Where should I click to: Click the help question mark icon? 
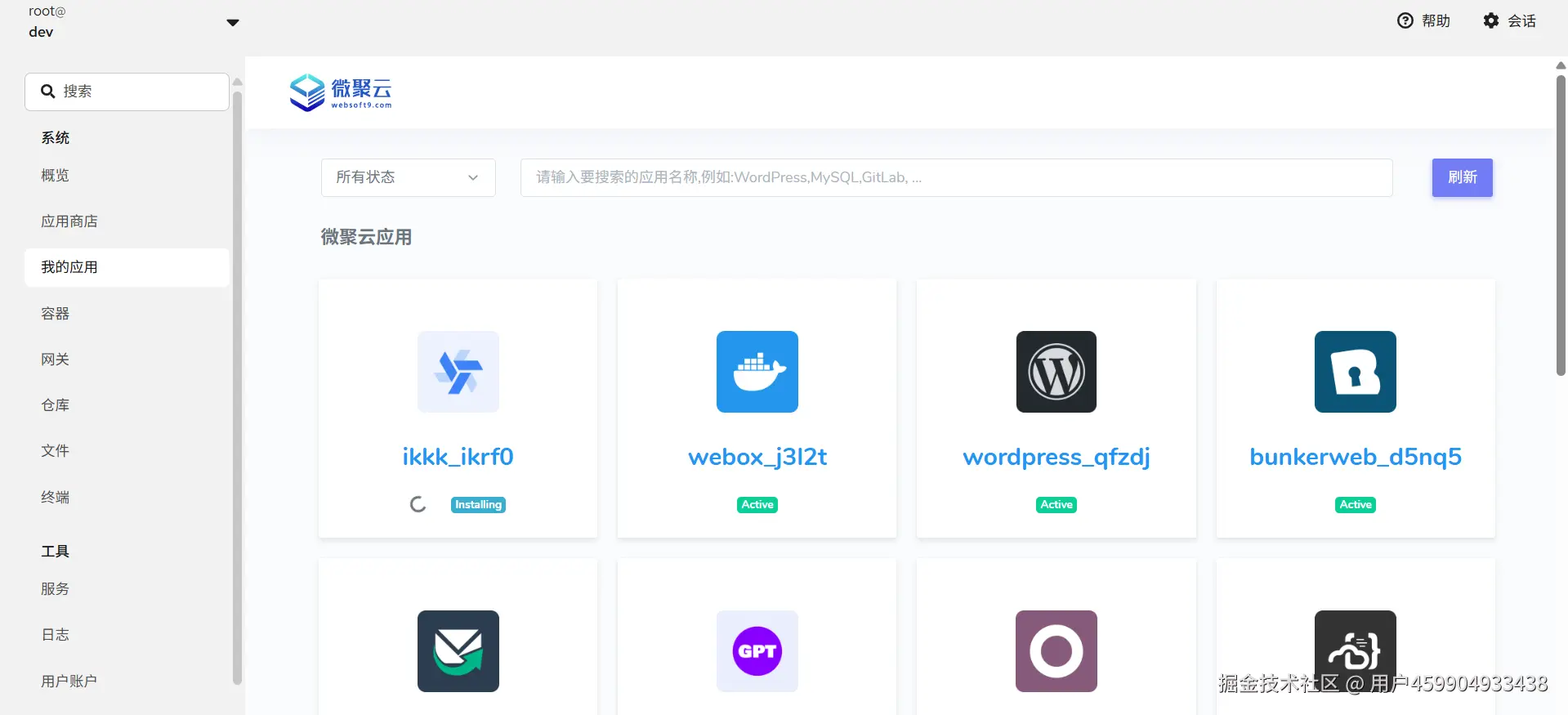[1405, 20]
